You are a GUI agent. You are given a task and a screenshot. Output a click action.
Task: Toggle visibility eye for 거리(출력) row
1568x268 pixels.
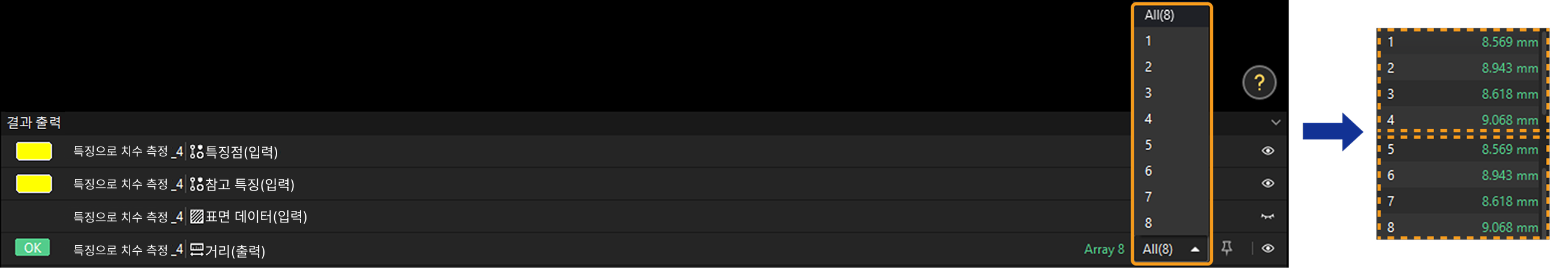click(1268, 249)
